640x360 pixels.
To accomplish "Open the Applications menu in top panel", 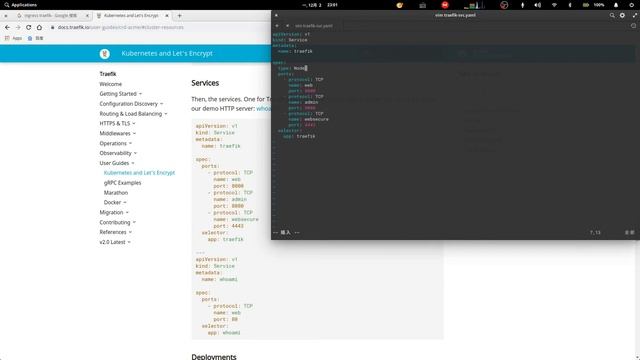I will 20,5.
